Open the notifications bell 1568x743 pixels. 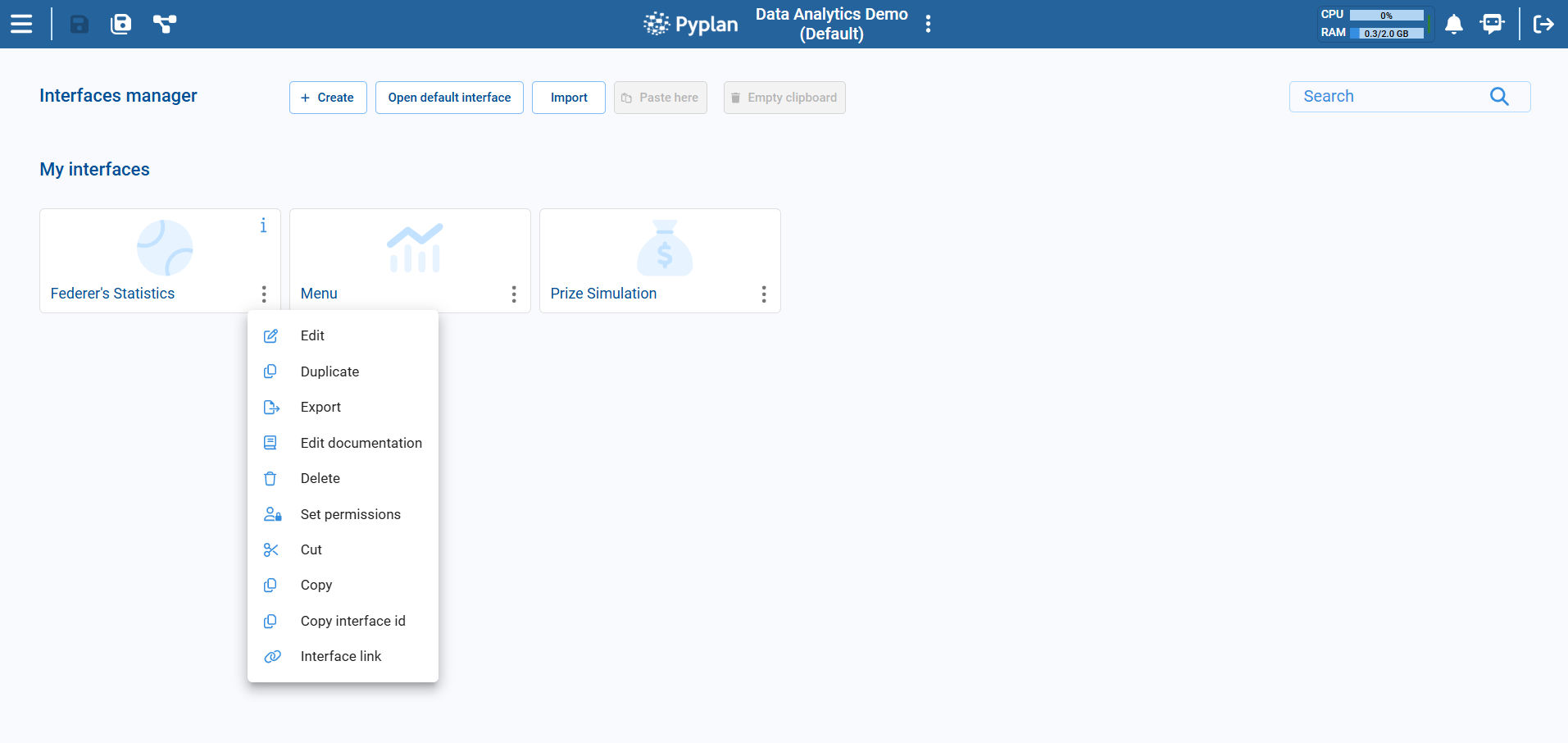(x=1453, y=24)
